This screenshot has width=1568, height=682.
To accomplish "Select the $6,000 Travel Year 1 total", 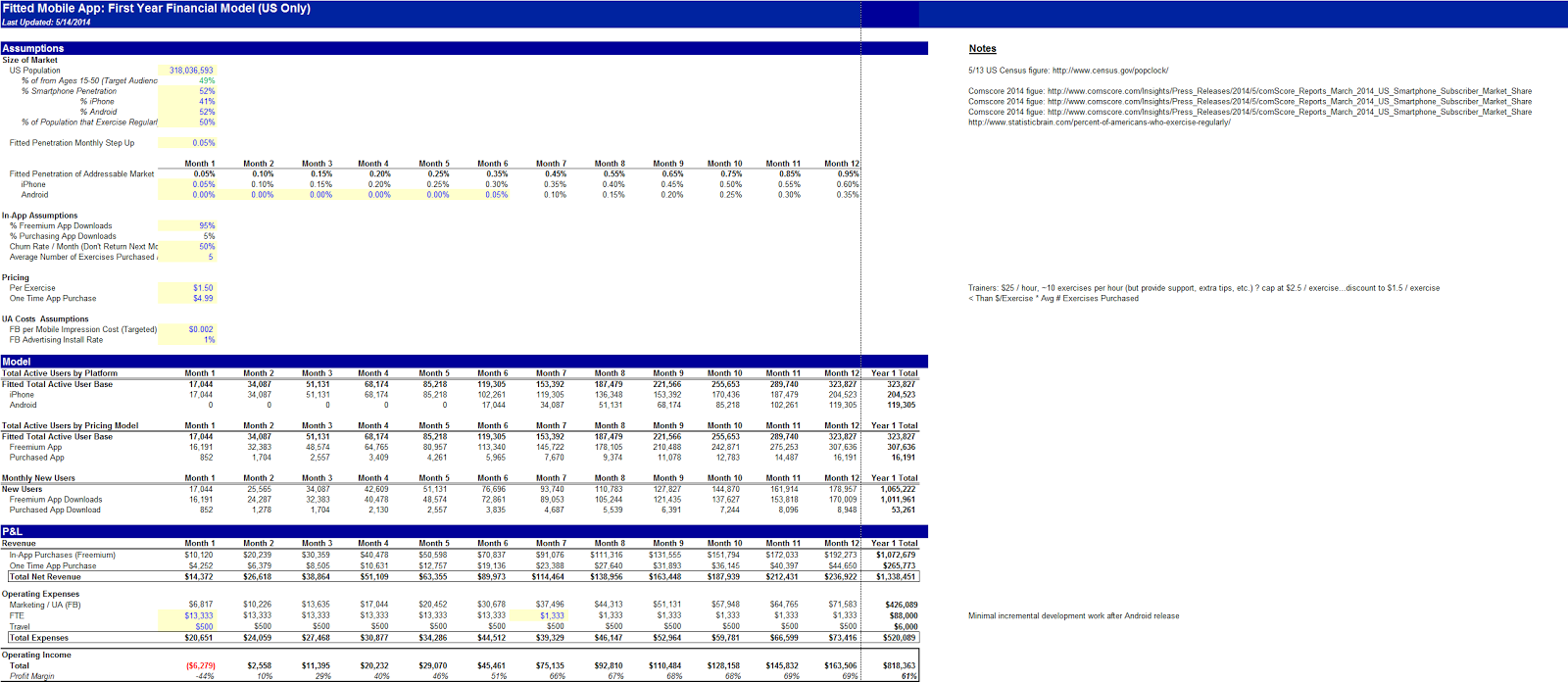I will (x=906, y=626).
